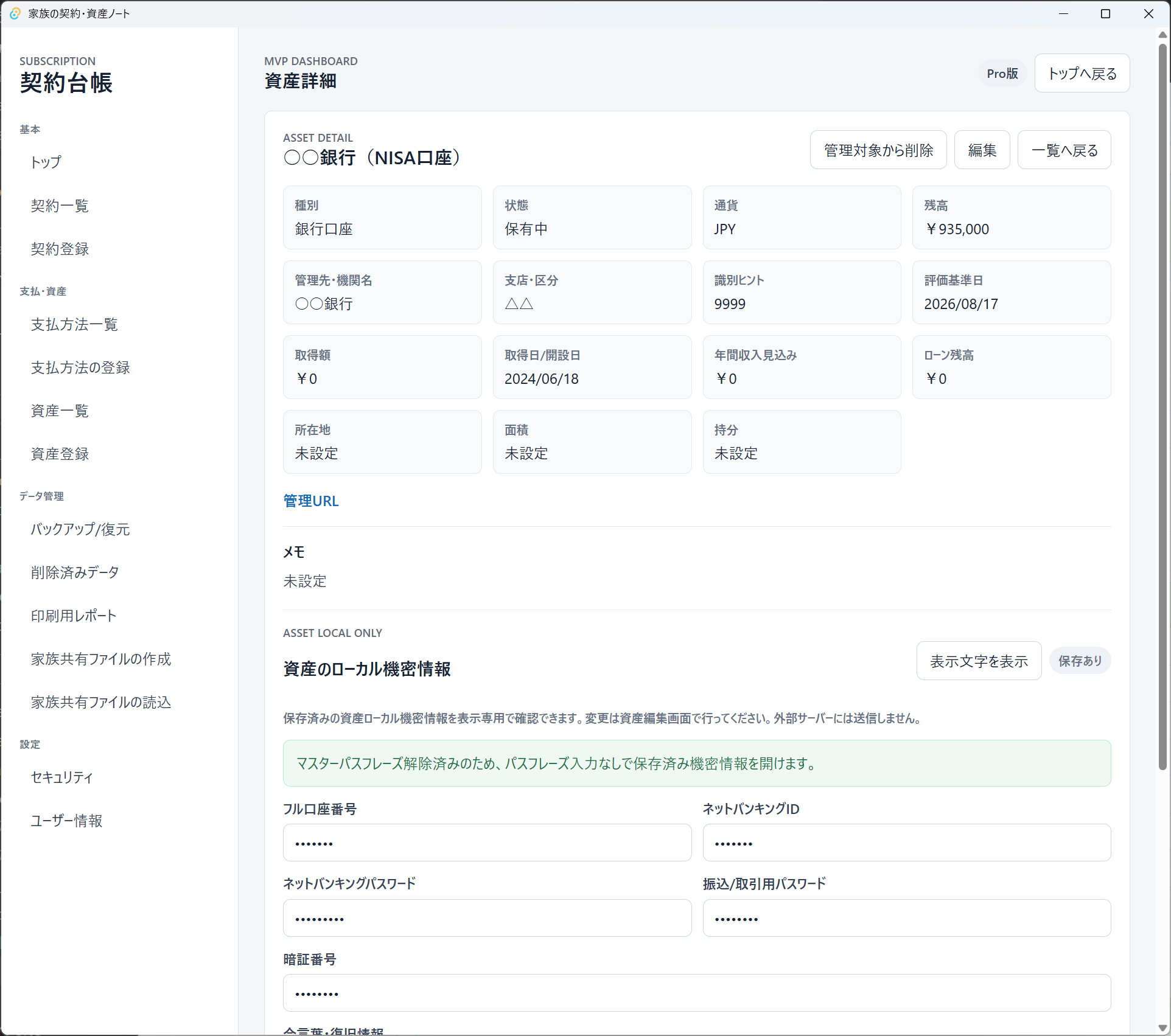Click the 2026/08/17 date value
Image resolution: width=1171 pixels, height=1036 pixels.
click(x=961, y=304)
